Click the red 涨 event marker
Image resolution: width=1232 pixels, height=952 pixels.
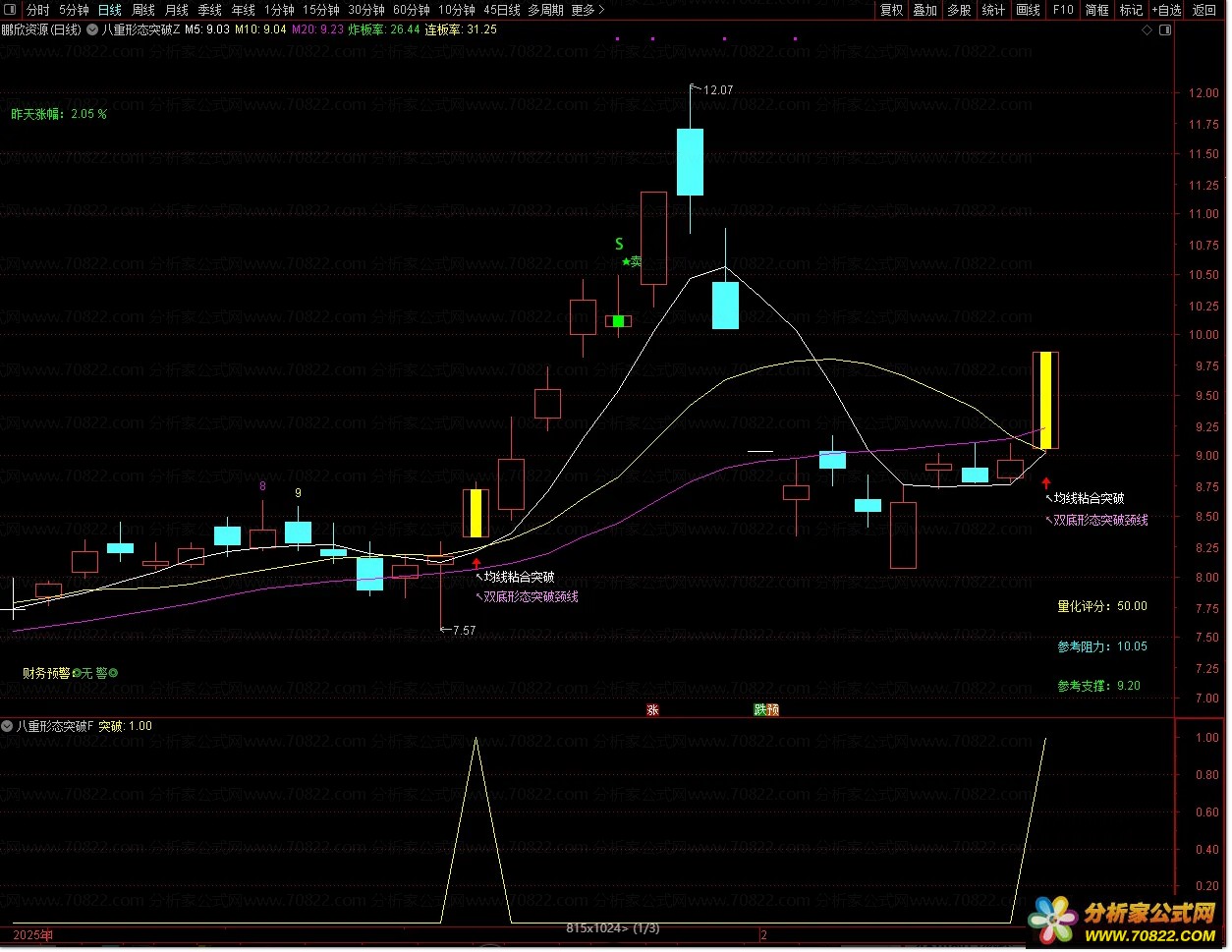[x=652, y=710]
